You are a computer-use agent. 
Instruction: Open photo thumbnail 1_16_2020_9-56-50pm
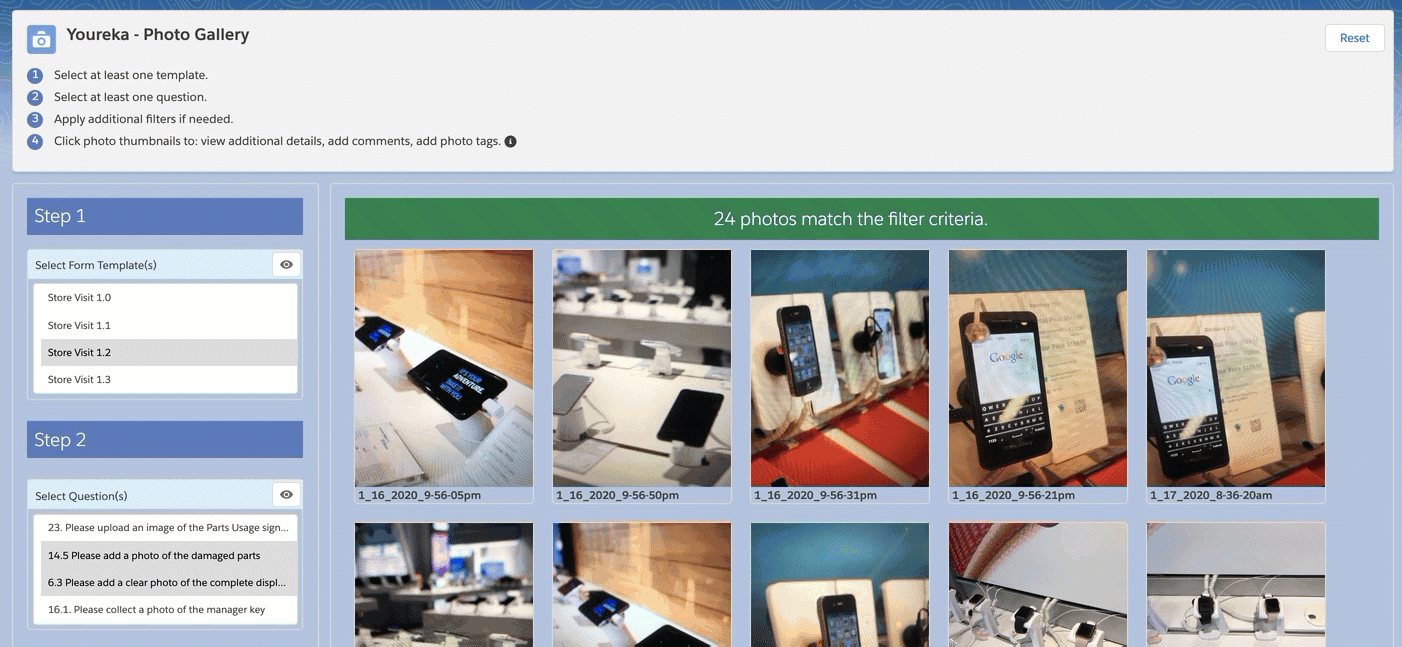(x=642, y=368)
